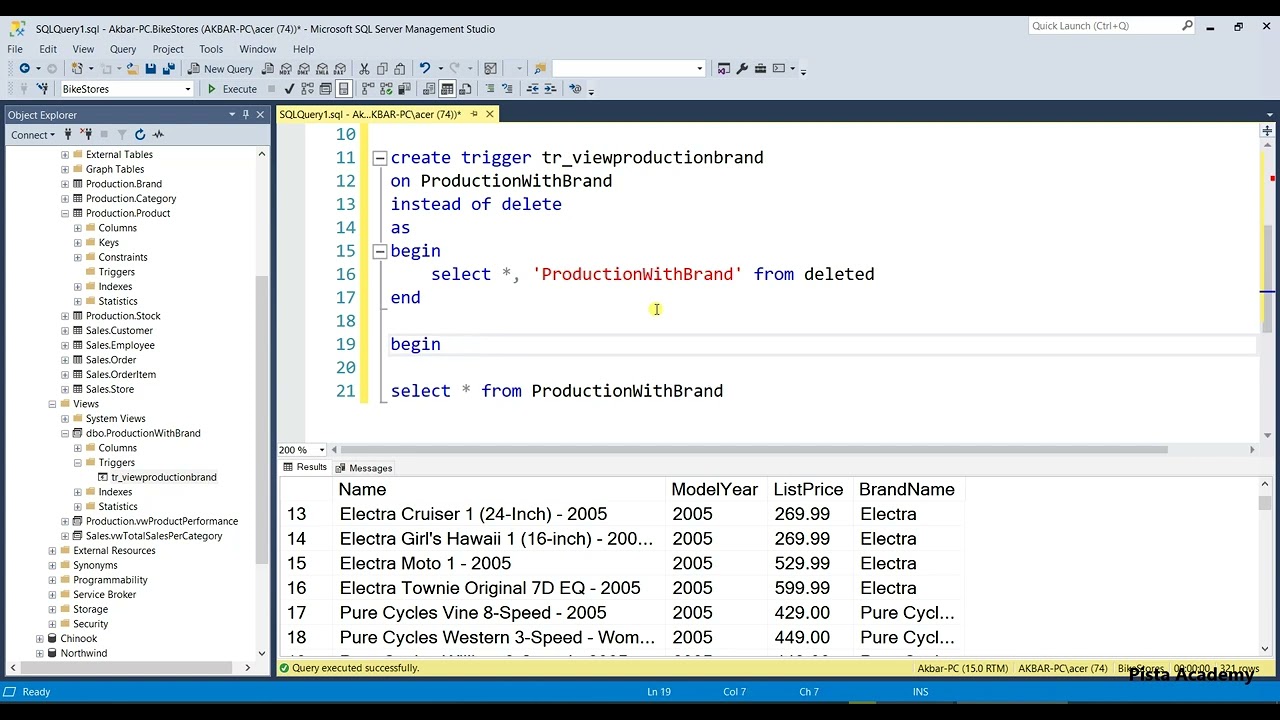The width and height of the screenshot is (1280, 720).
Task: Click the Database Engine Query icon
Action: pos(268,68)
